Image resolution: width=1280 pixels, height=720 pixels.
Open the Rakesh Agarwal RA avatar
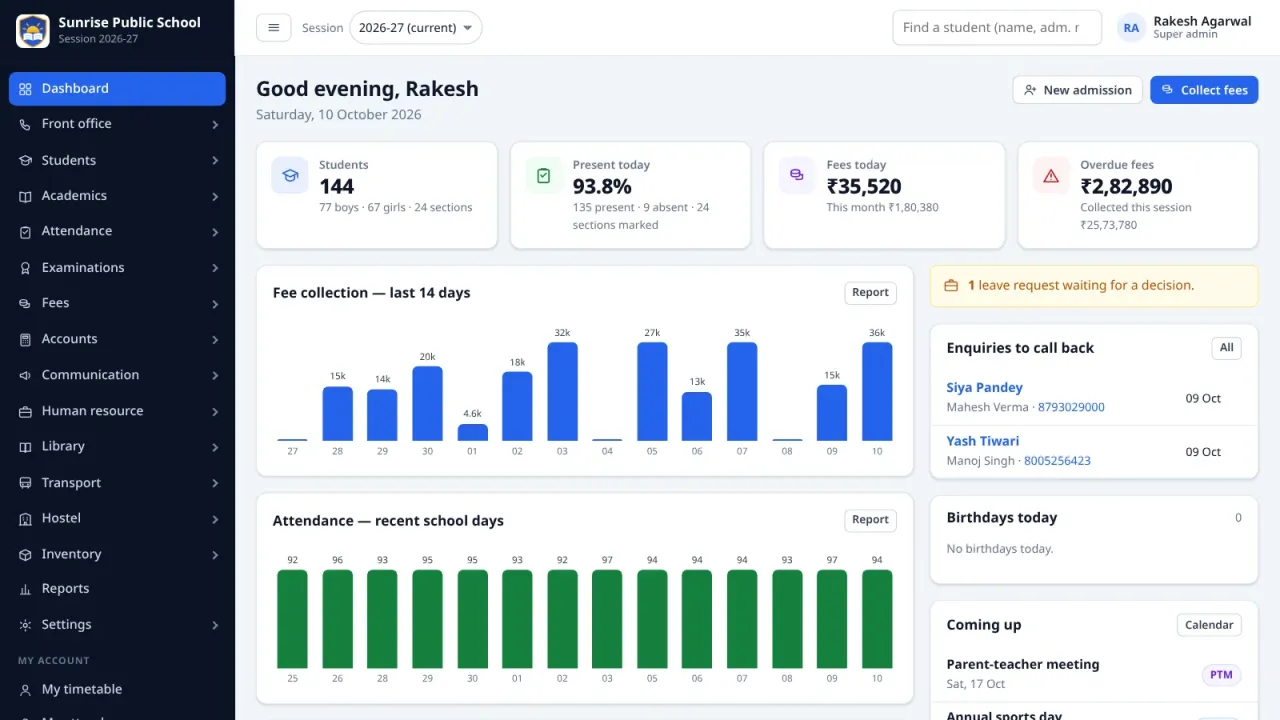1131,28
